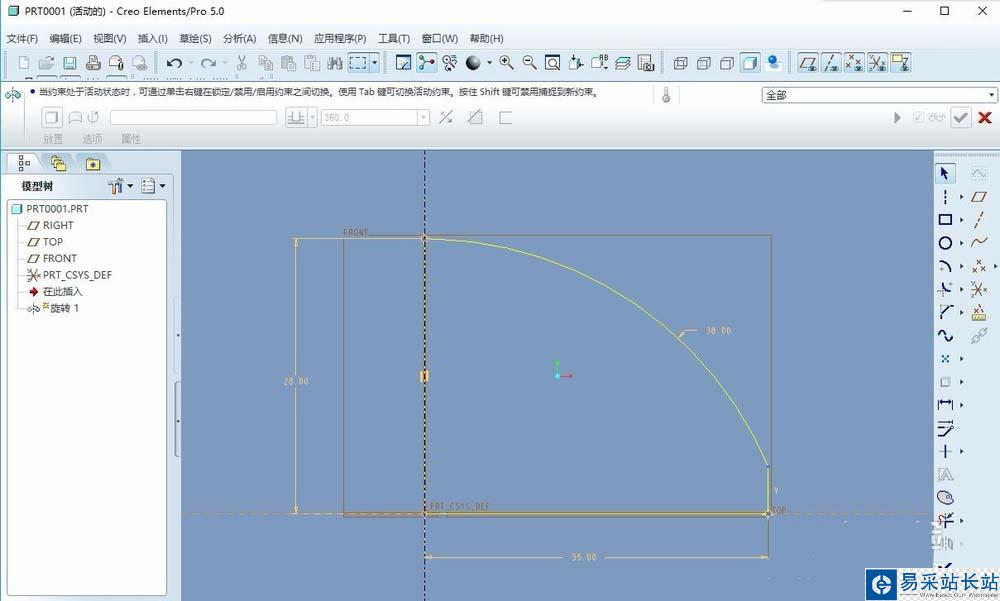1000x601 pixels.
Task: Accept the feature with green checkmark
Action: [x=960, y=117]
